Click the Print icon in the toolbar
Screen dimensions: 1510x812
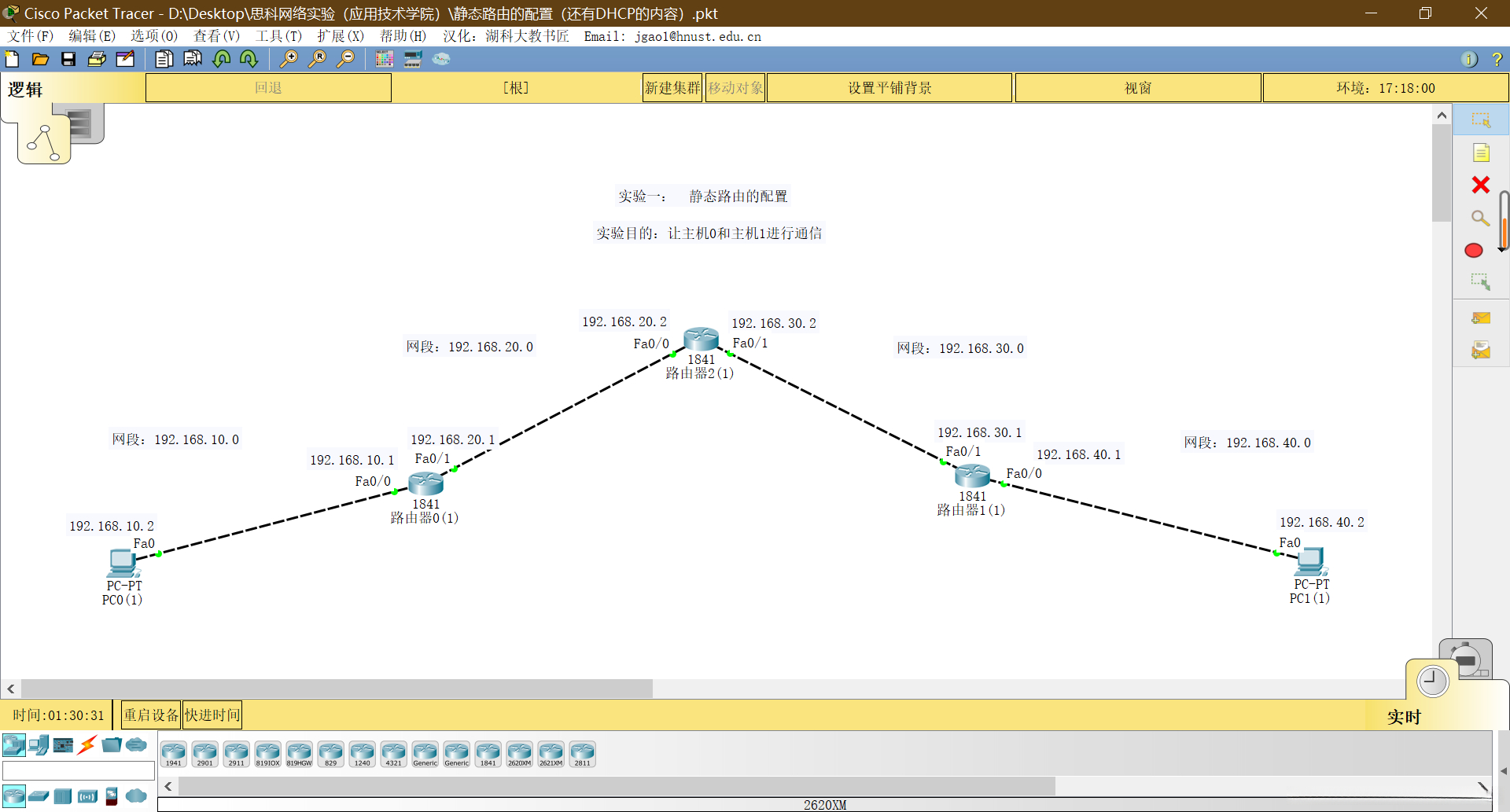tap(97, 59)
